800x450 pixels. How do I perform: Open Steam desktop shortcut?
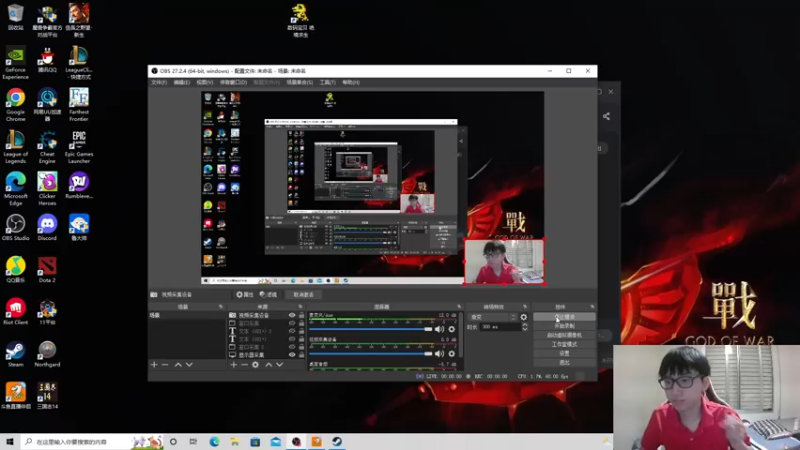15,354
